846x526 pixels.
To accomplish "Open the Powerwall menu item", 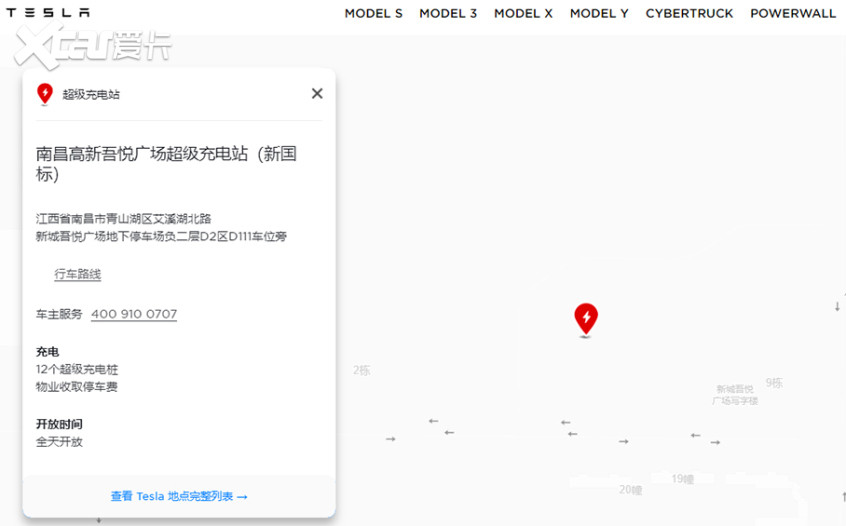I will [793, 13].
